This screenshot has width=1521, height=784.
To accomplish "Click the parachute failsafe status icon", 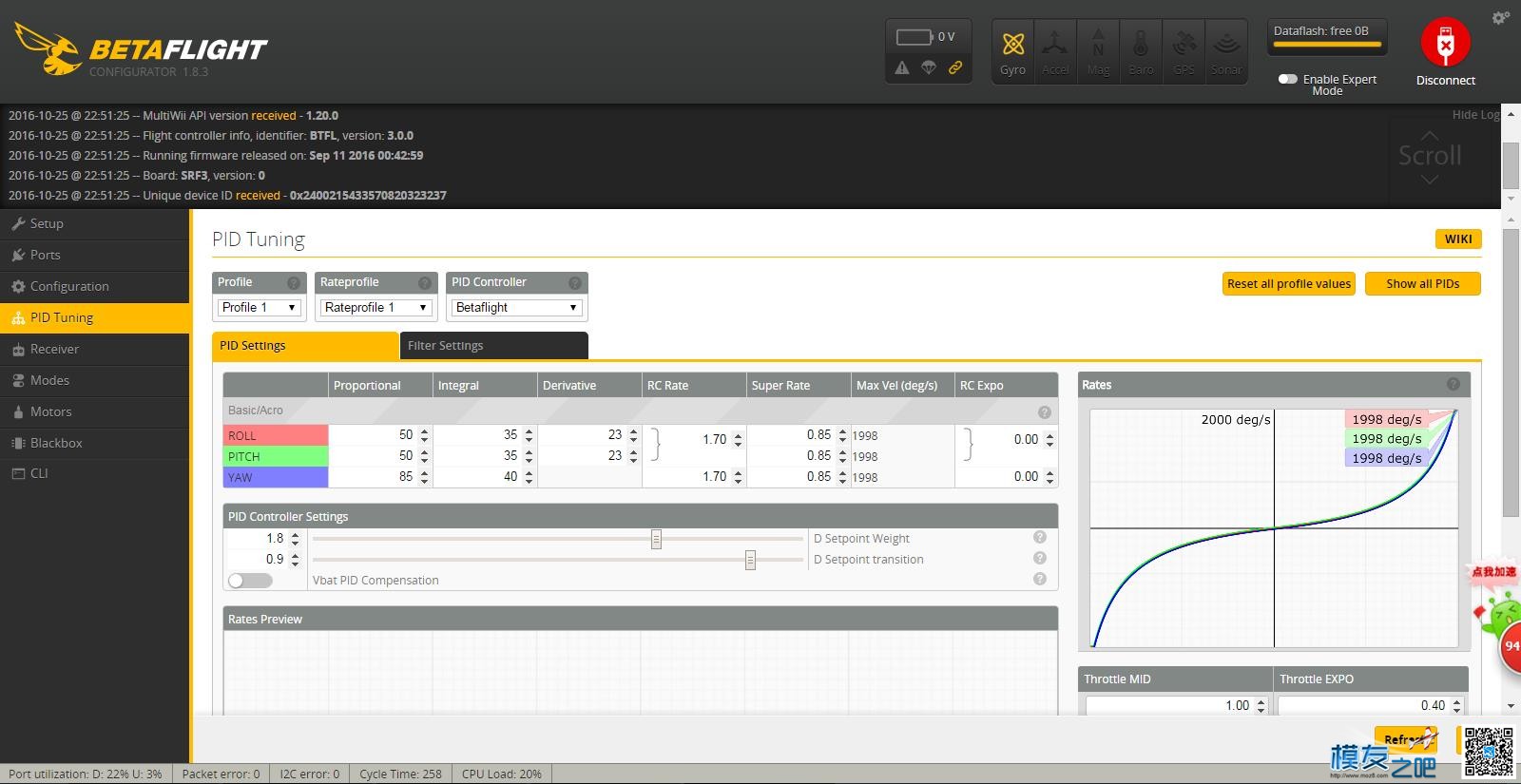I will click(929, 67).
